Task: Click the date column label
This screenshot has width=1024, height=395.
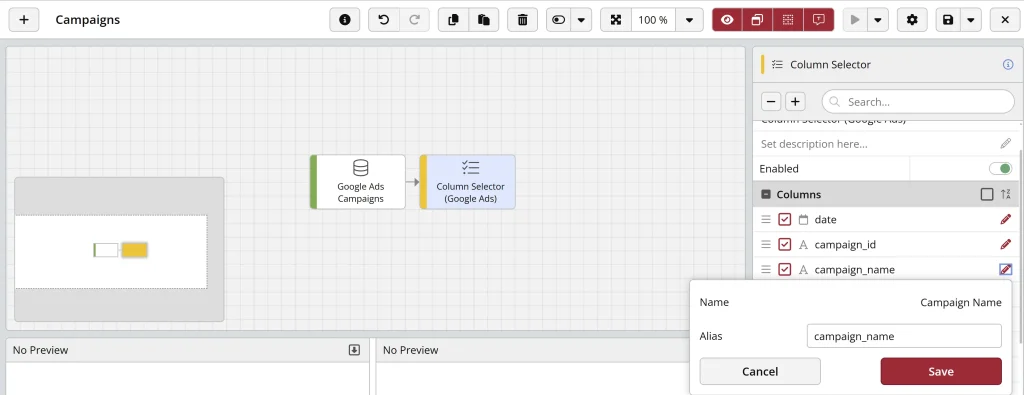Action: coord(825,219)
